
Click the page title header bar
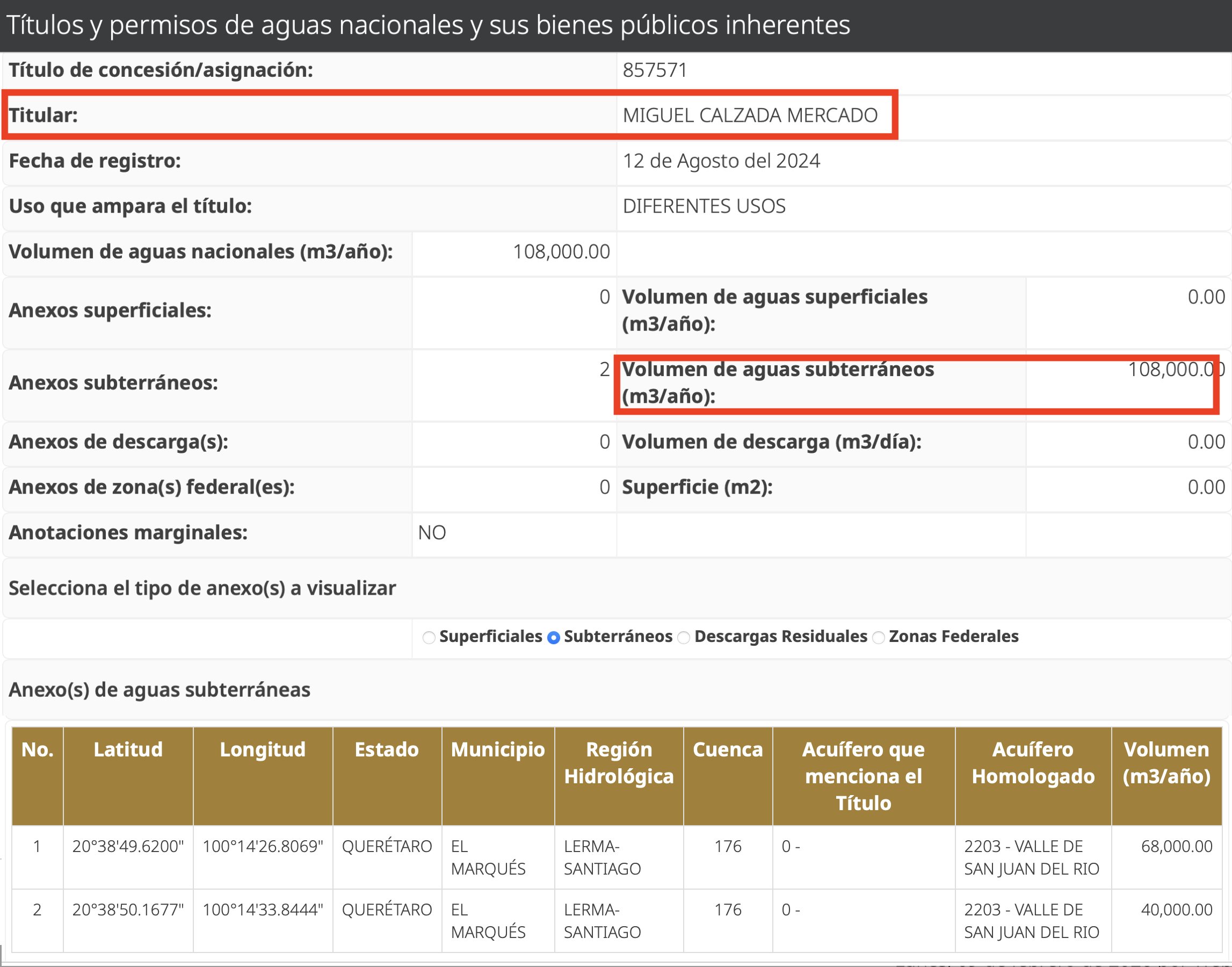coord(428,25)
